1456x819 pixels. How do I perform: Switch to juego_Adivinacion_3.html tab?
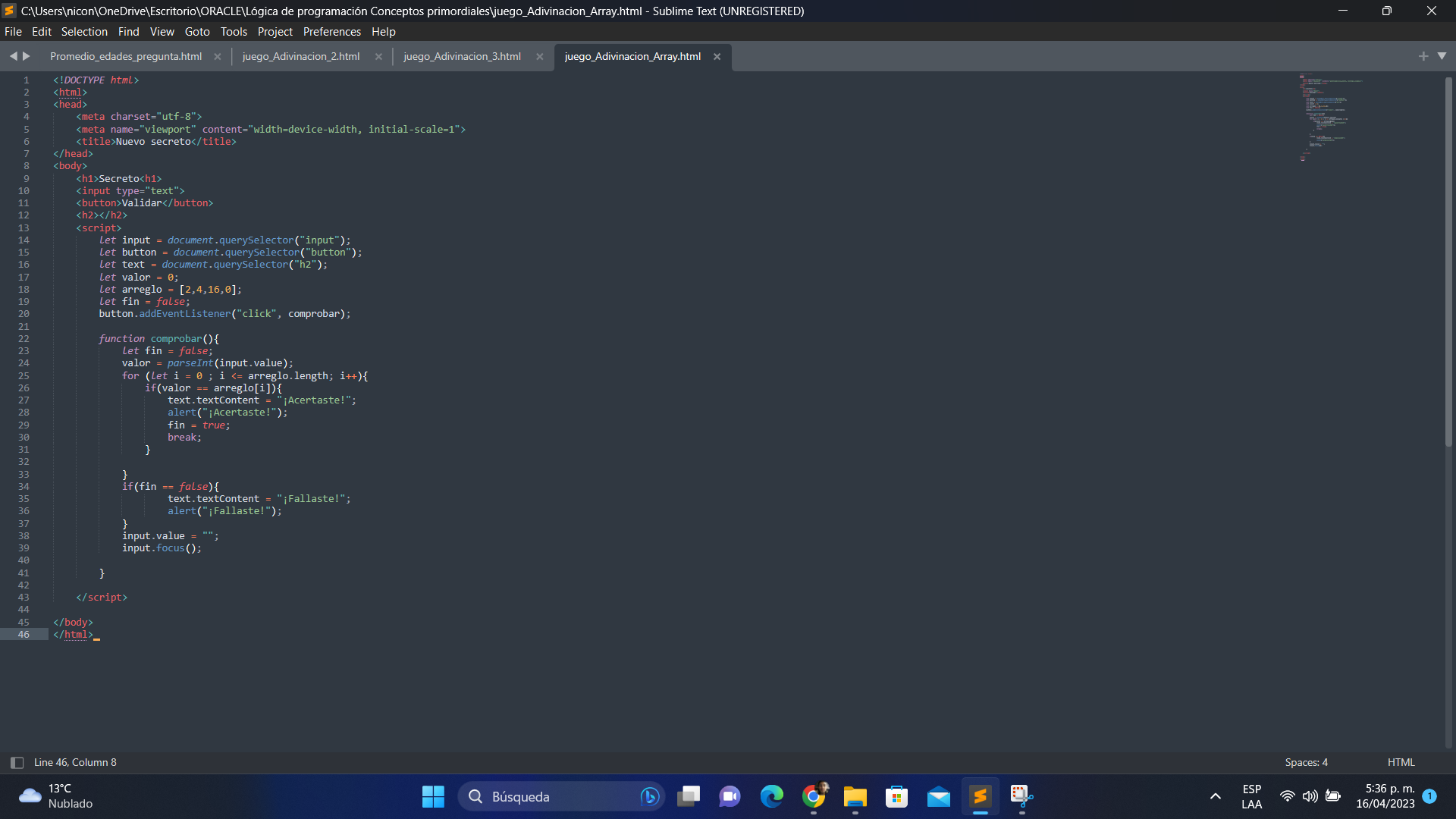pyautogui.click(x=462, y=57)
